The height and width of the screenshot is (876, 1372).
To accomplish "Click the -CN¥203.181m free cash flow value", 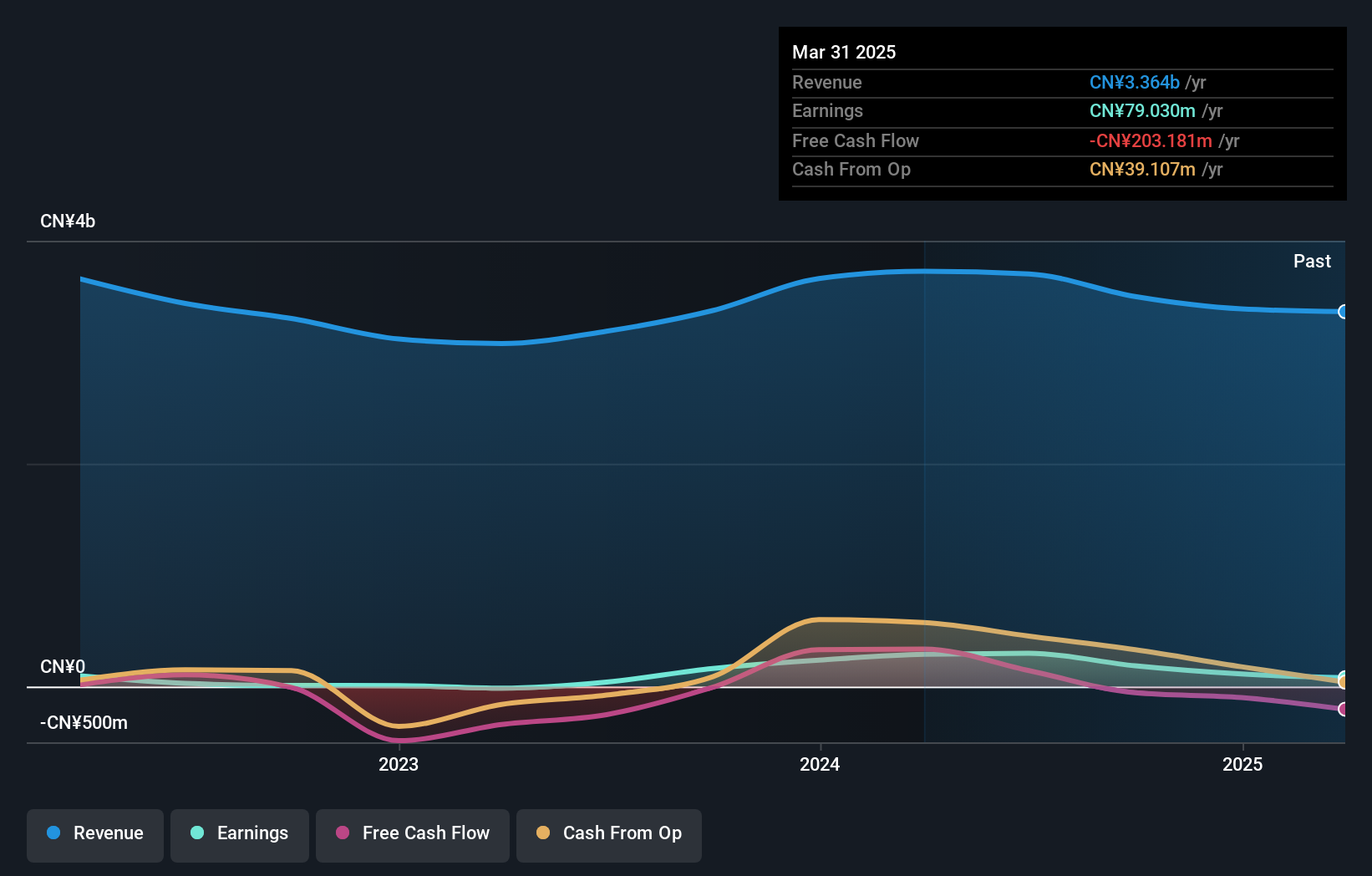I will pyautogui.click(x=1151, y=140).
